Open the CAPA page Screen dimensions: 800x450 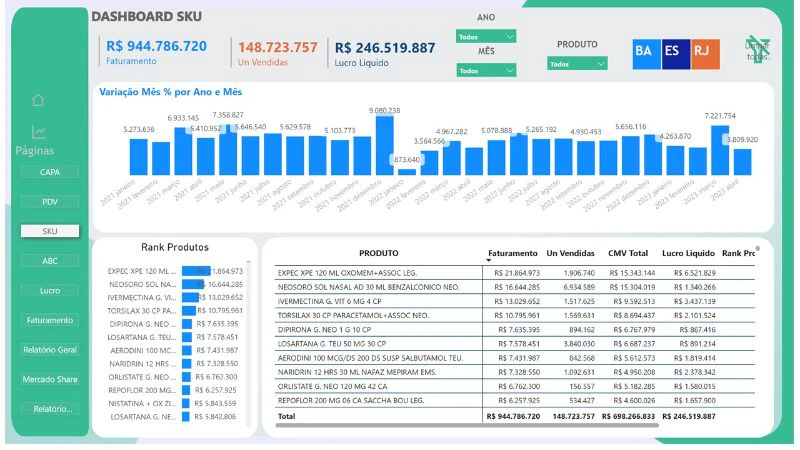(x=50, y=172)
